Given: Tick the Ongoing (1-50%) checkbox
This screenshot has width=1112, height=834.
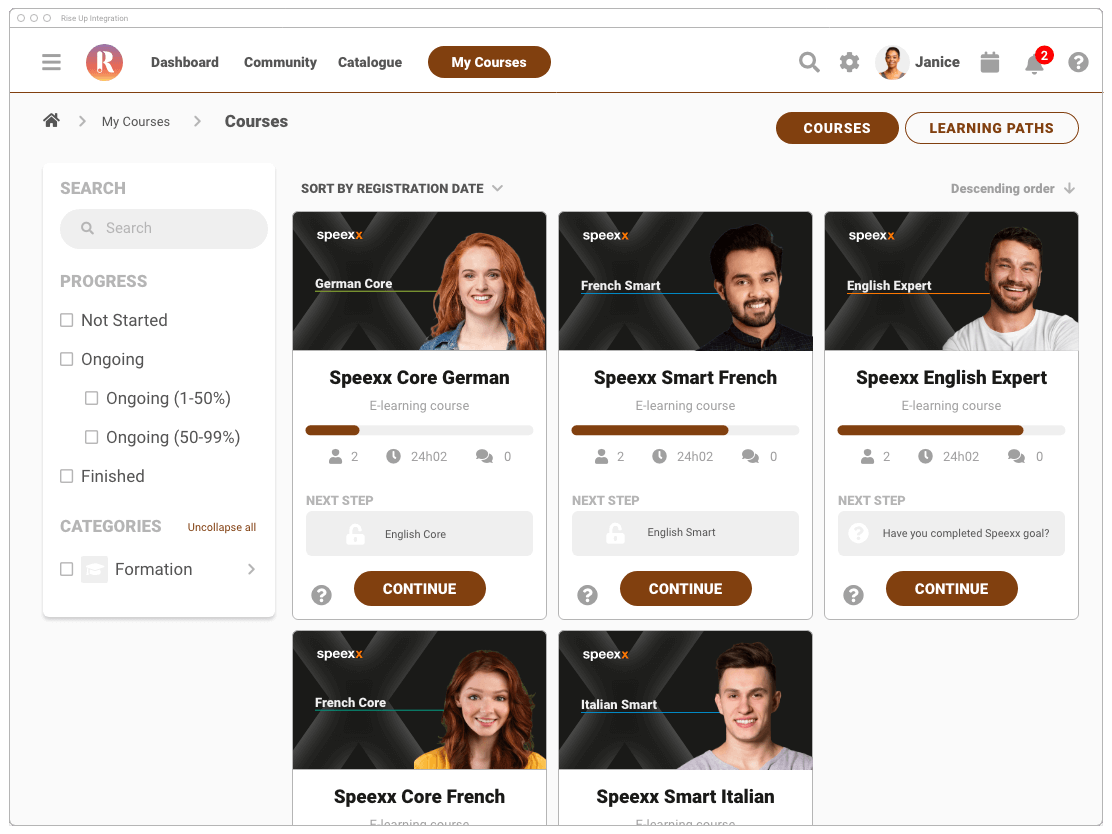Looking at the screenshot, I should tap(91, 399).
